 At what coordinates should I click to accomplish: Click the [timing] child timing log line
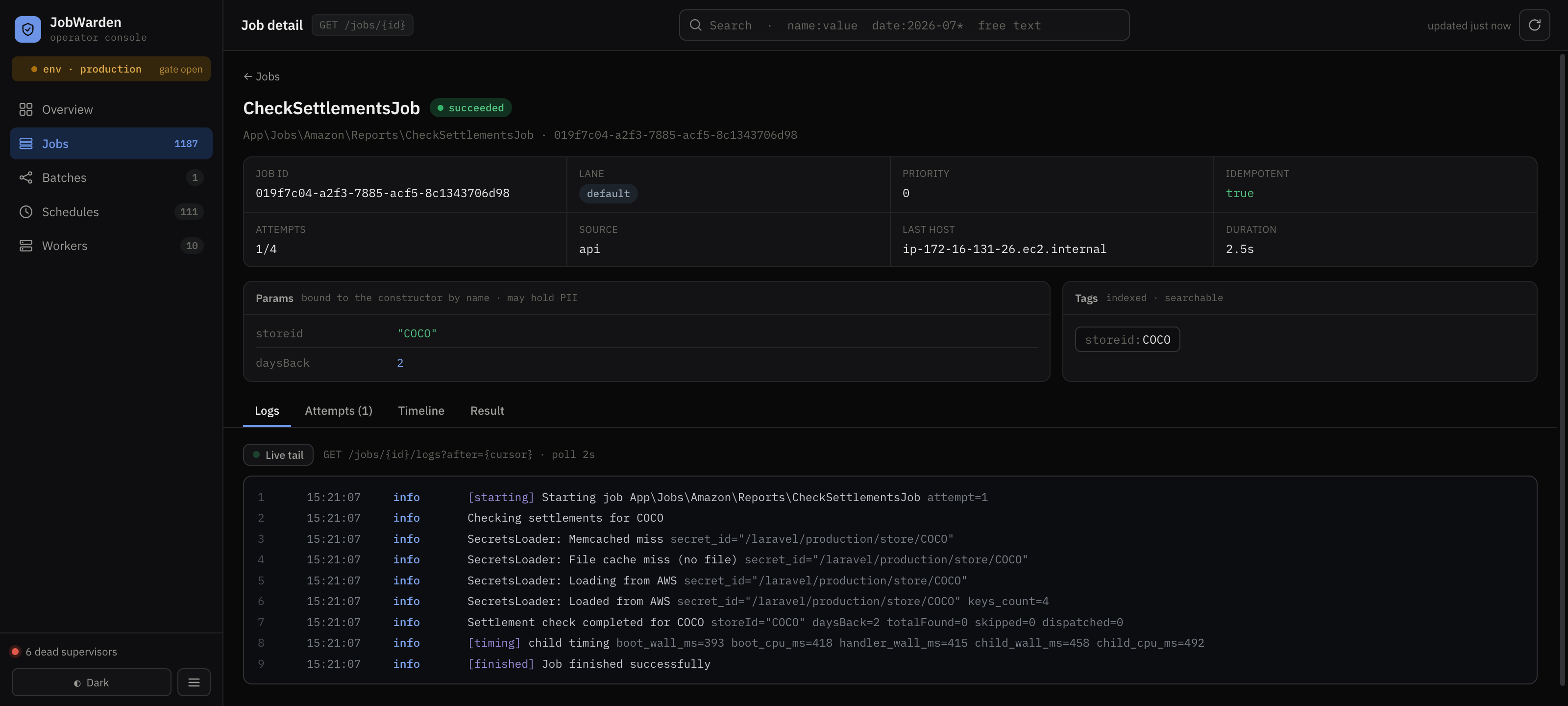[x=890, y=643]
